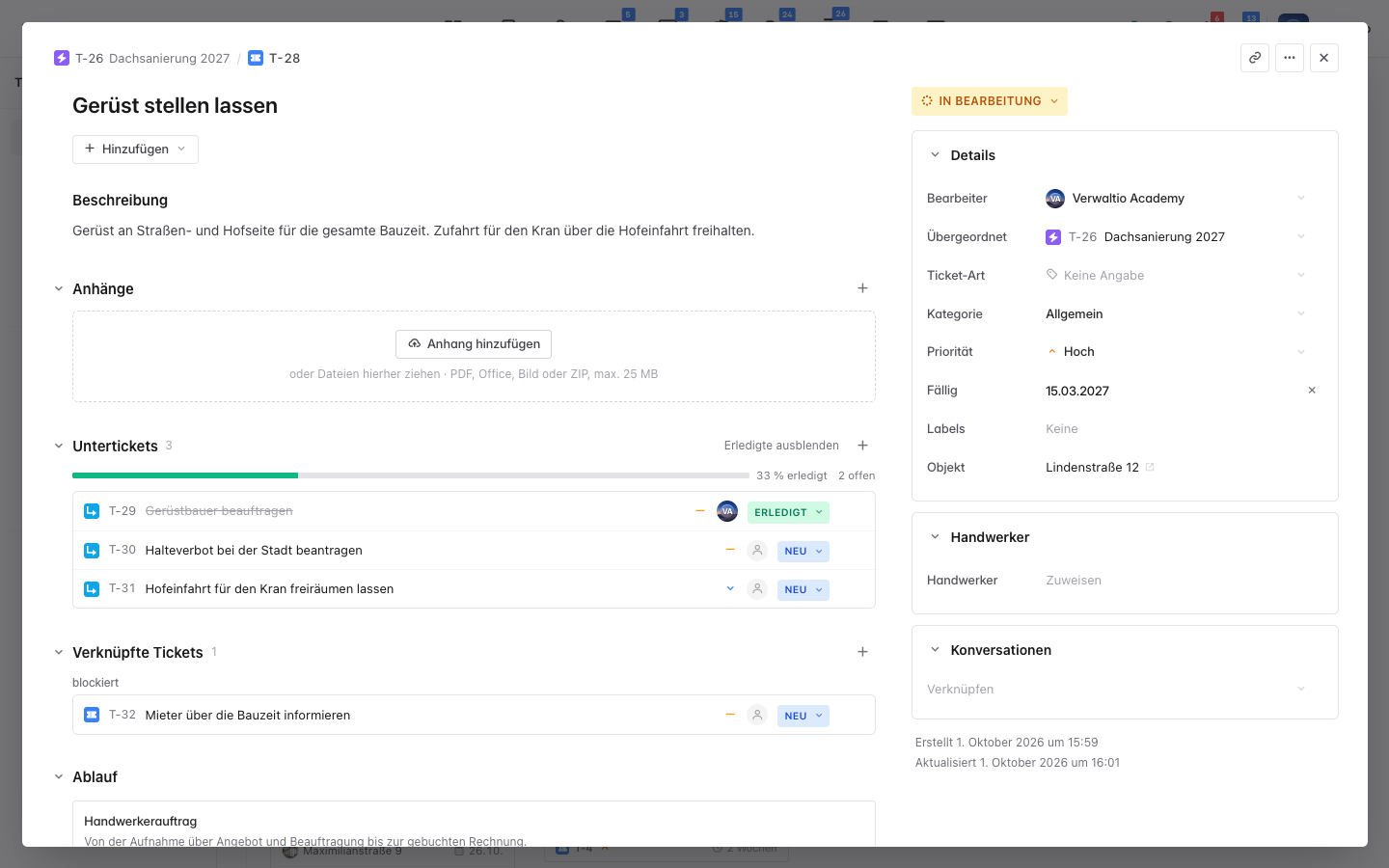This screenshot has width=1389, height=868.
Task: Change priority indicator on T-30 row
Action: [730, 550]
